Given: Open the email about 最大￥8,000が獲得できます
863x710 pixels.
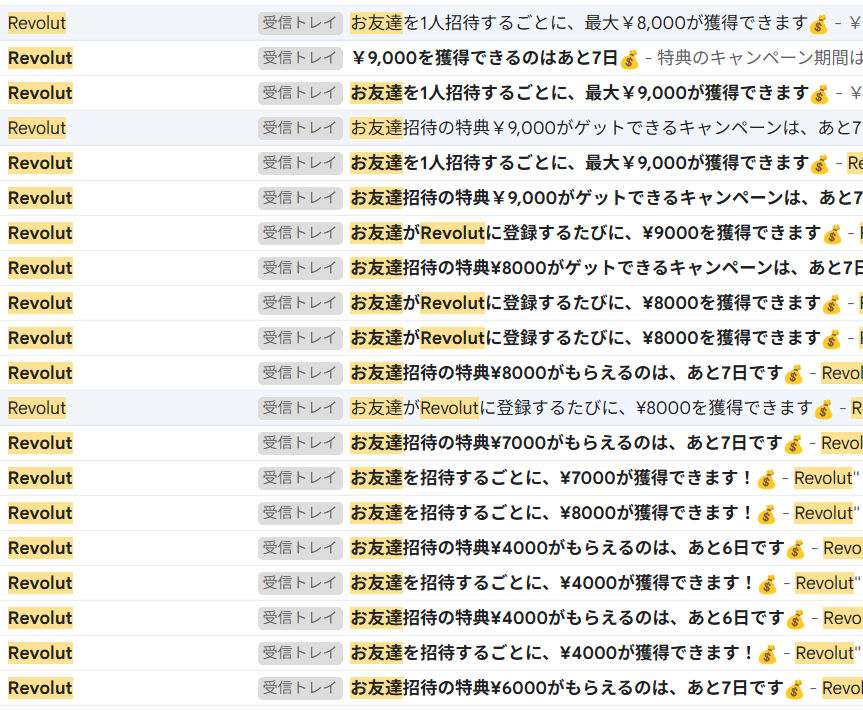Looking at the screenshot, I should pyautogui.click(x=578, y=23).
